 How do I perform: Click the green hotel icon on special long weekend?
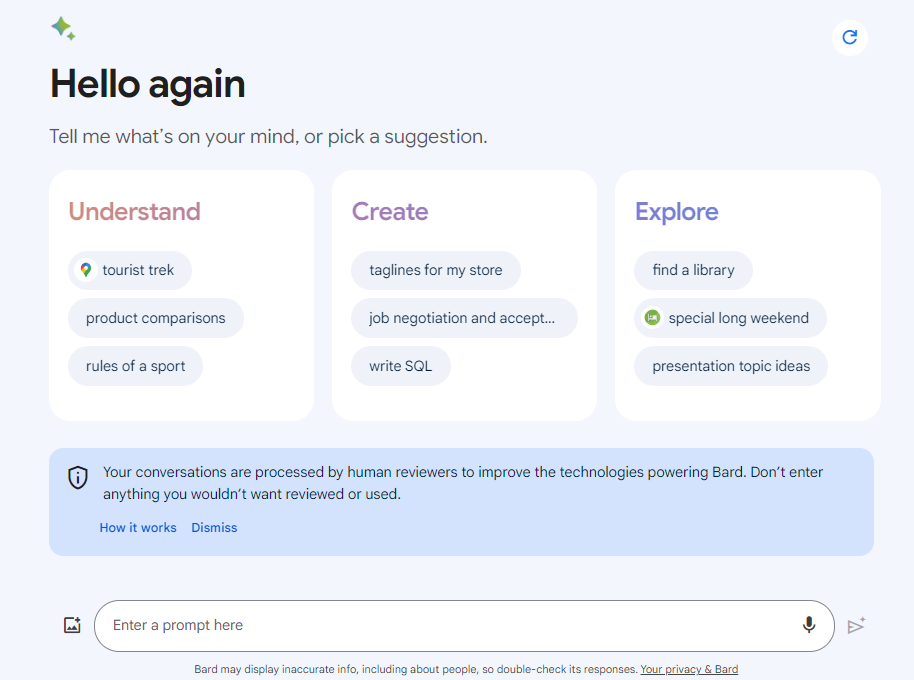652,318
